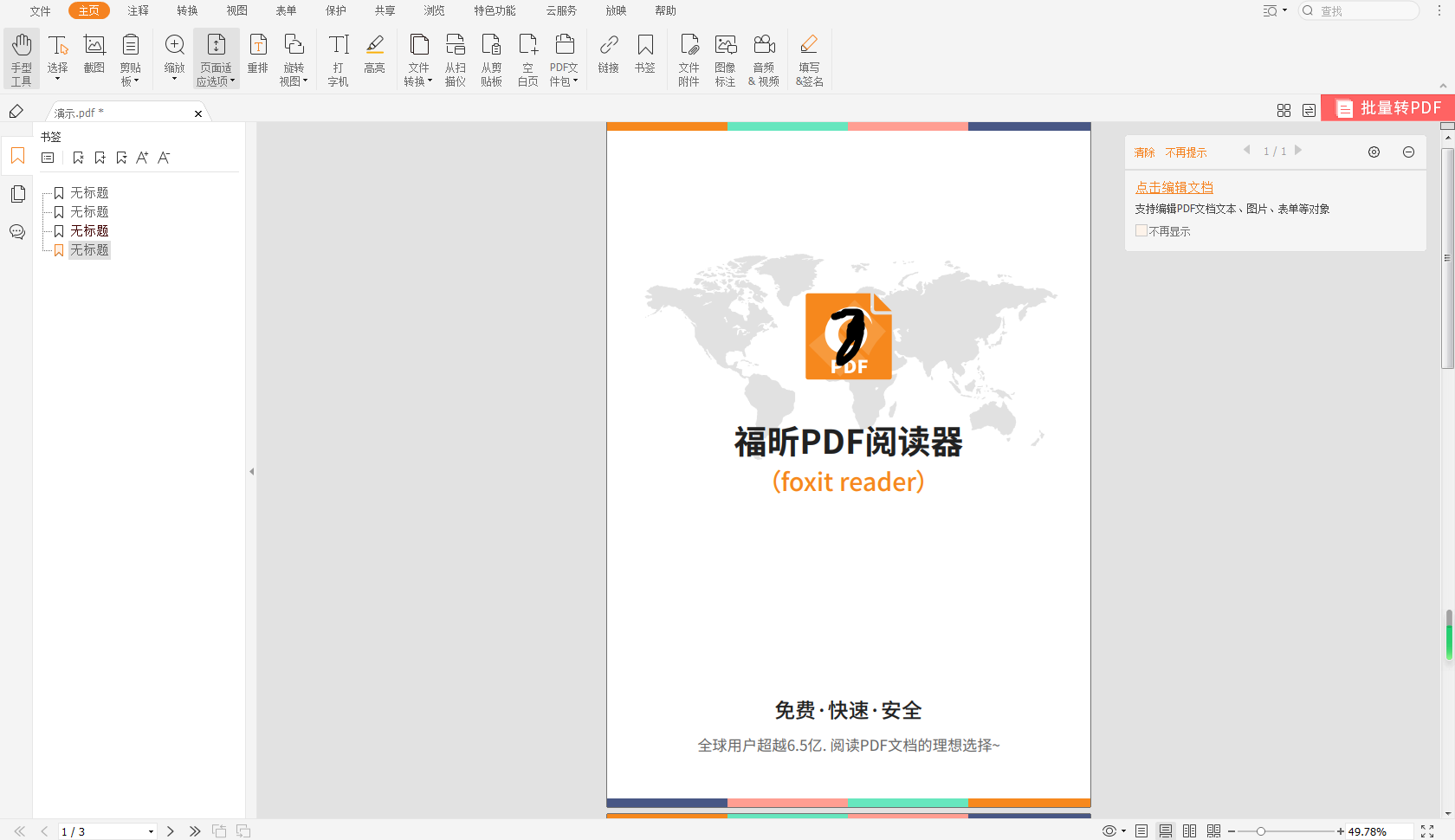Insert a blank page (空白页)
Image resolution: width=1455 pixels, height=840 pixels.
pos(527,59)
